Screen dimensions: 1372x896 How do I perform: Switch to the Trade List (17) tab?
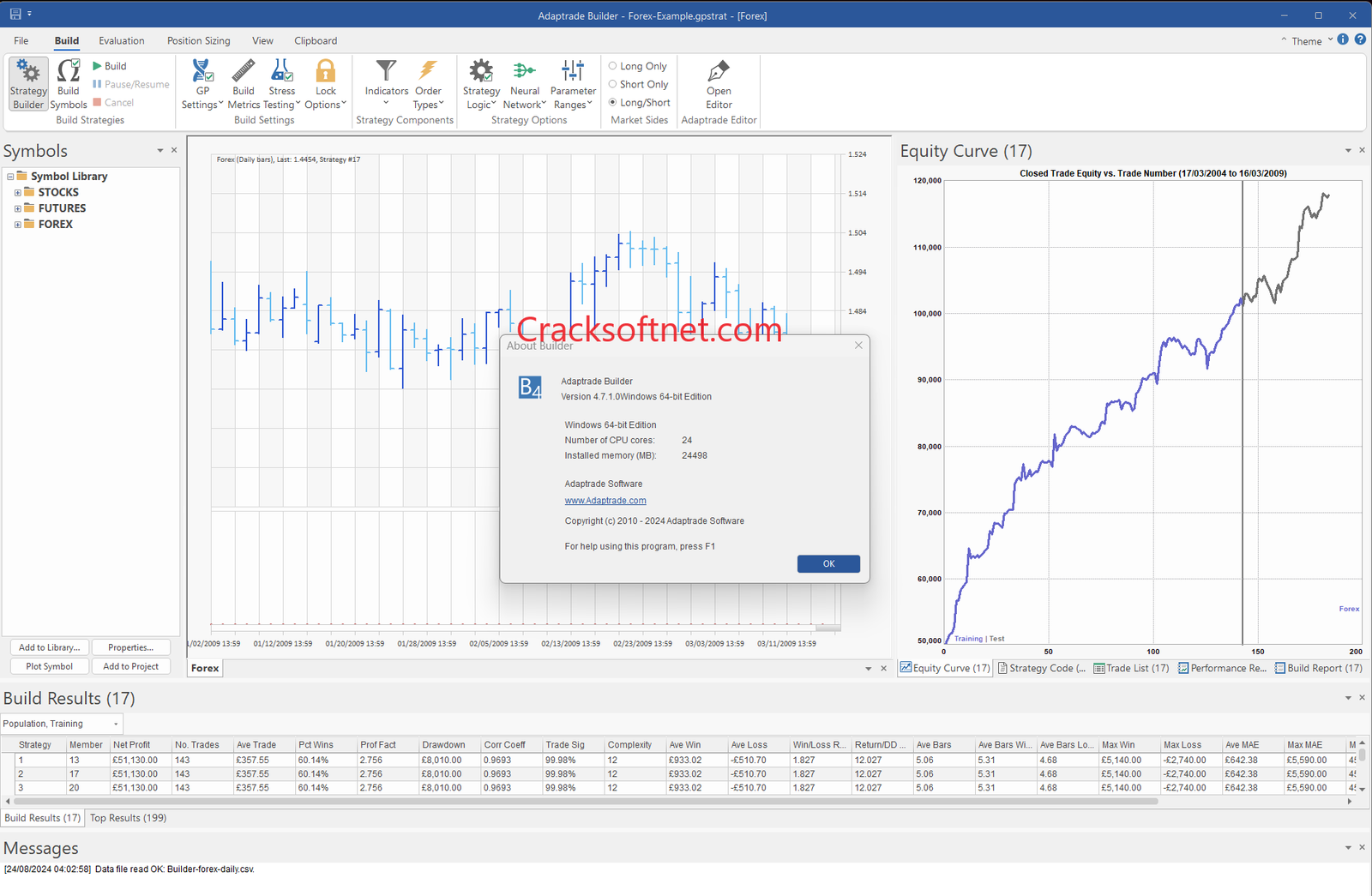click(x=1132, y=668)
